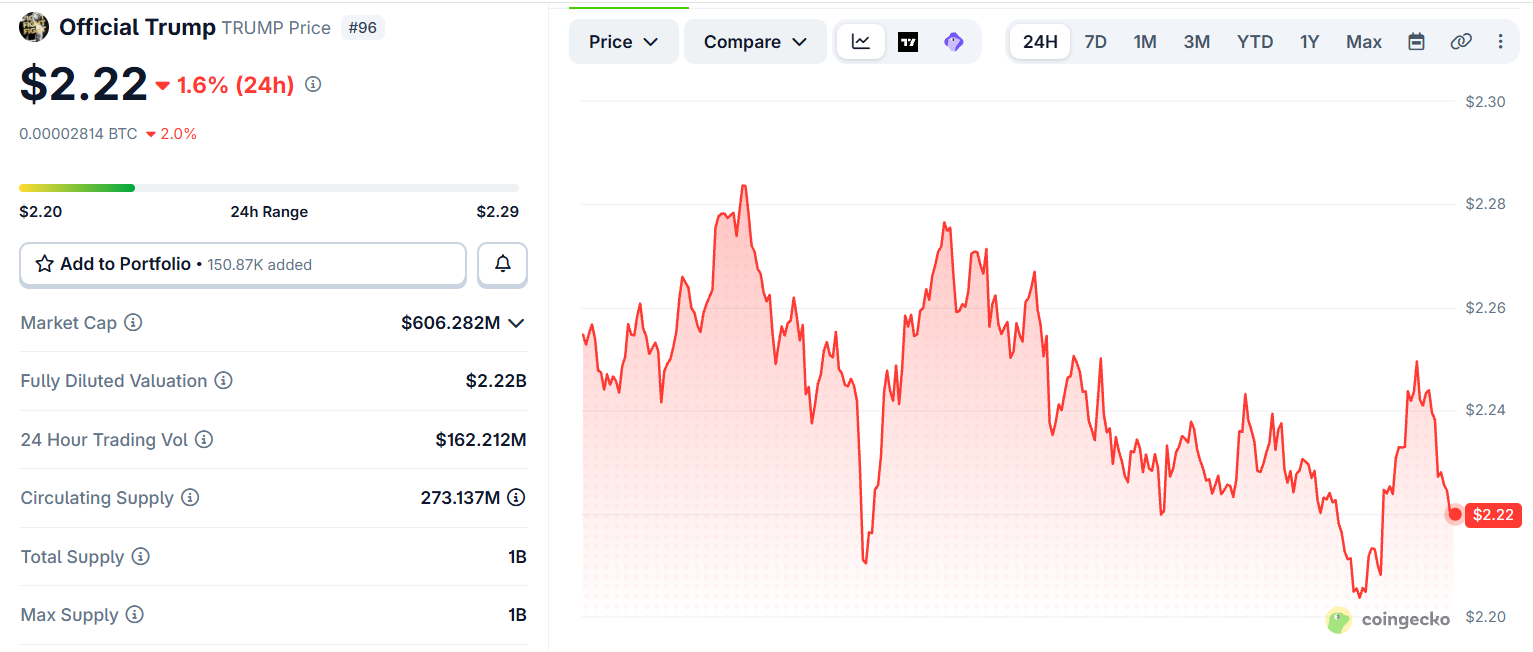Click the info icon beside 273.137M value
The image size is (1533, 652).
pyautogui.click(x=516, y=498)
